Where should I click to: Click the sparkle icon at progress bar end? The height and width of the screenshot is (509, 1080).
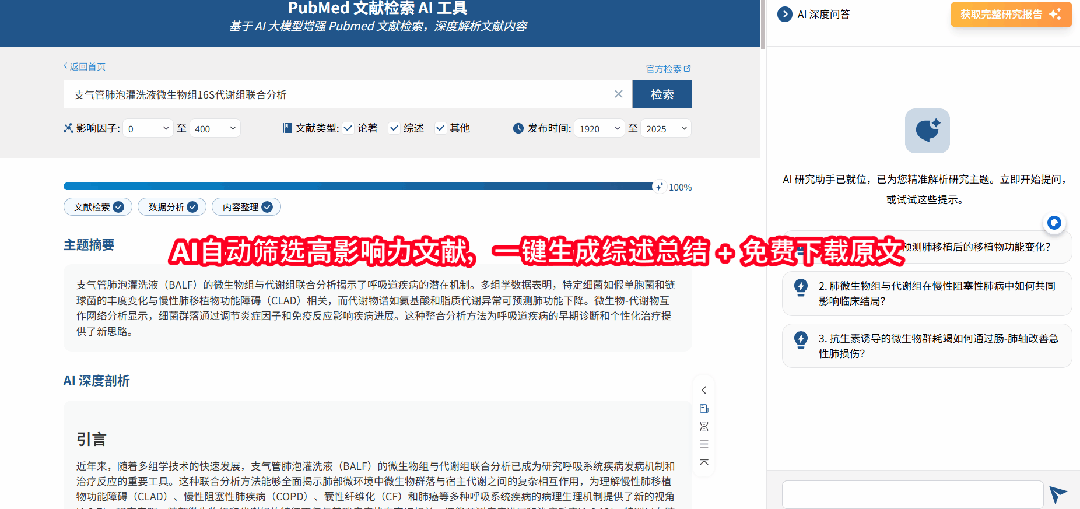(659, 187)
